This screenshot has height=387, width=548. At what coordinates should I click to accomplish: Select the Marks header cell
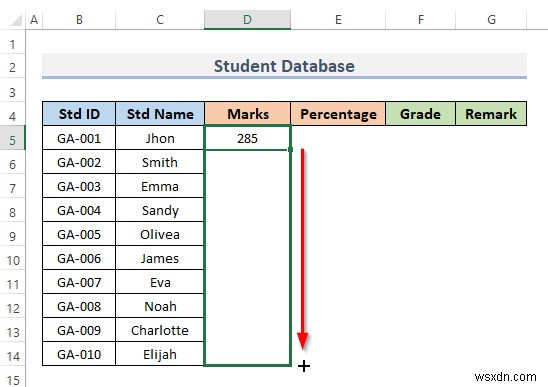[x=247, y=114]
